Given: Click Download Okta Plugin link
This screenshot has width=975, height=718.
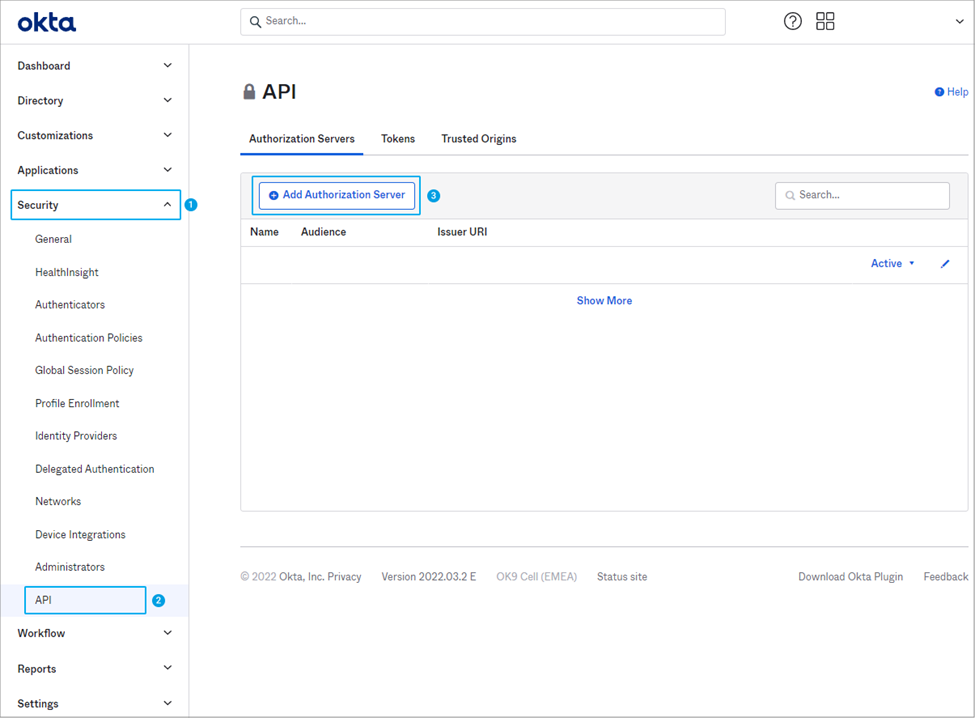Looking at the screenshot, I should [850, 577].
